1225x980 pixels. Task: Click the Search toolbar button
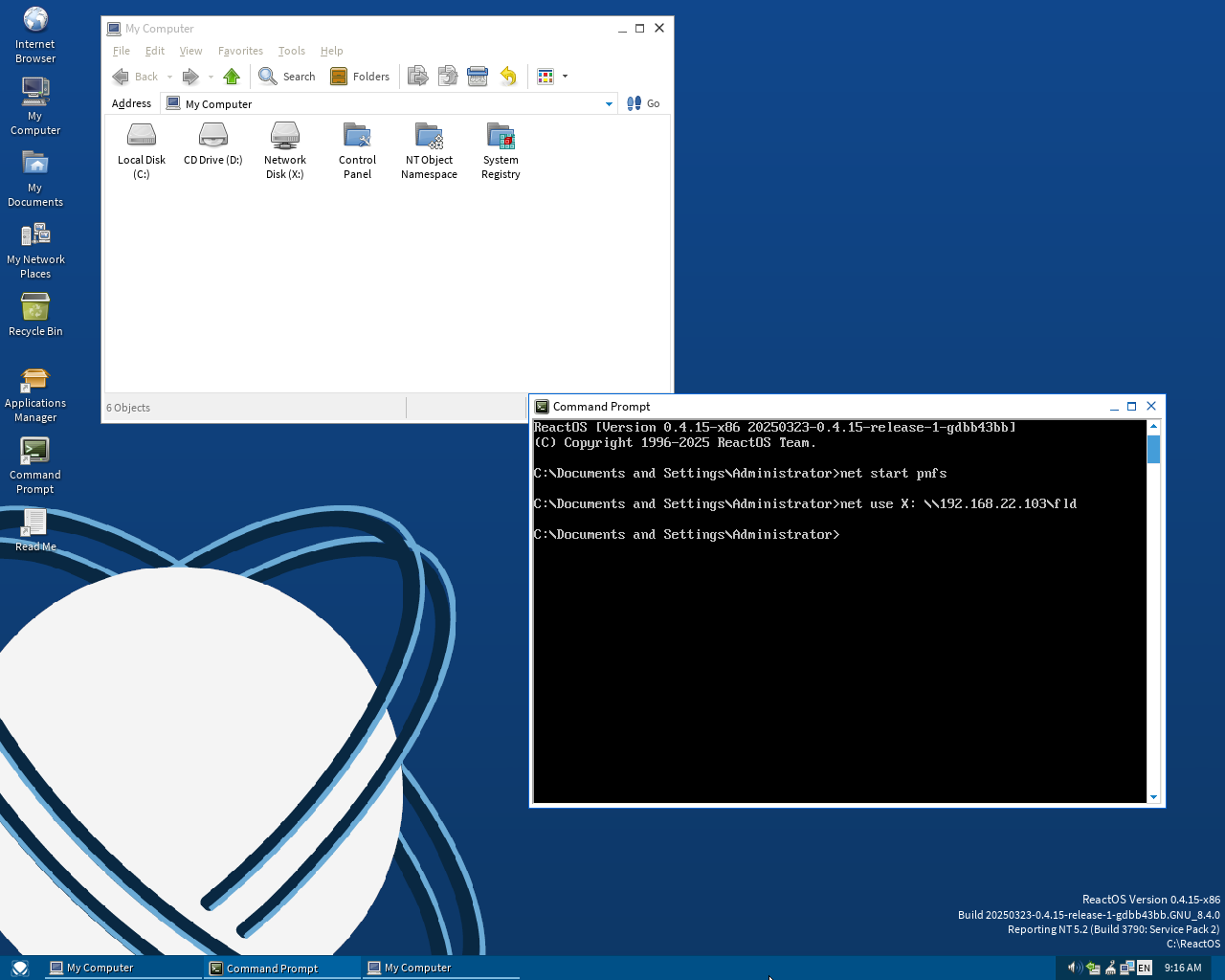tap(287, 77)
